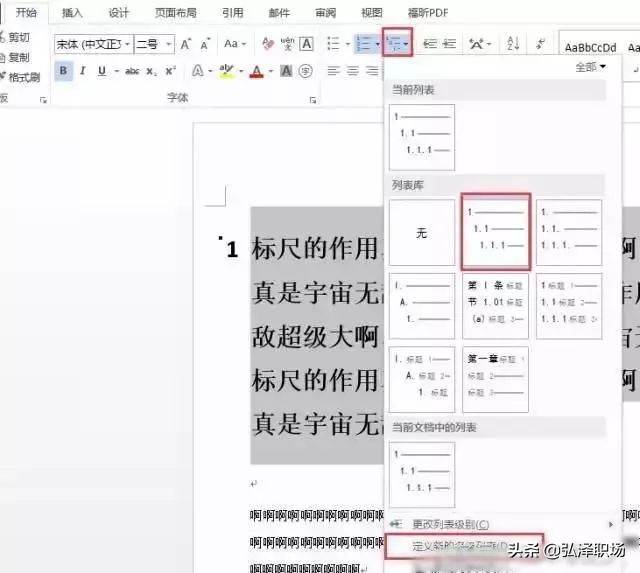Select the highlighted 1, 1.1, 1.1.1 list style
Screen dimensions: 640x573
point(496,231)
